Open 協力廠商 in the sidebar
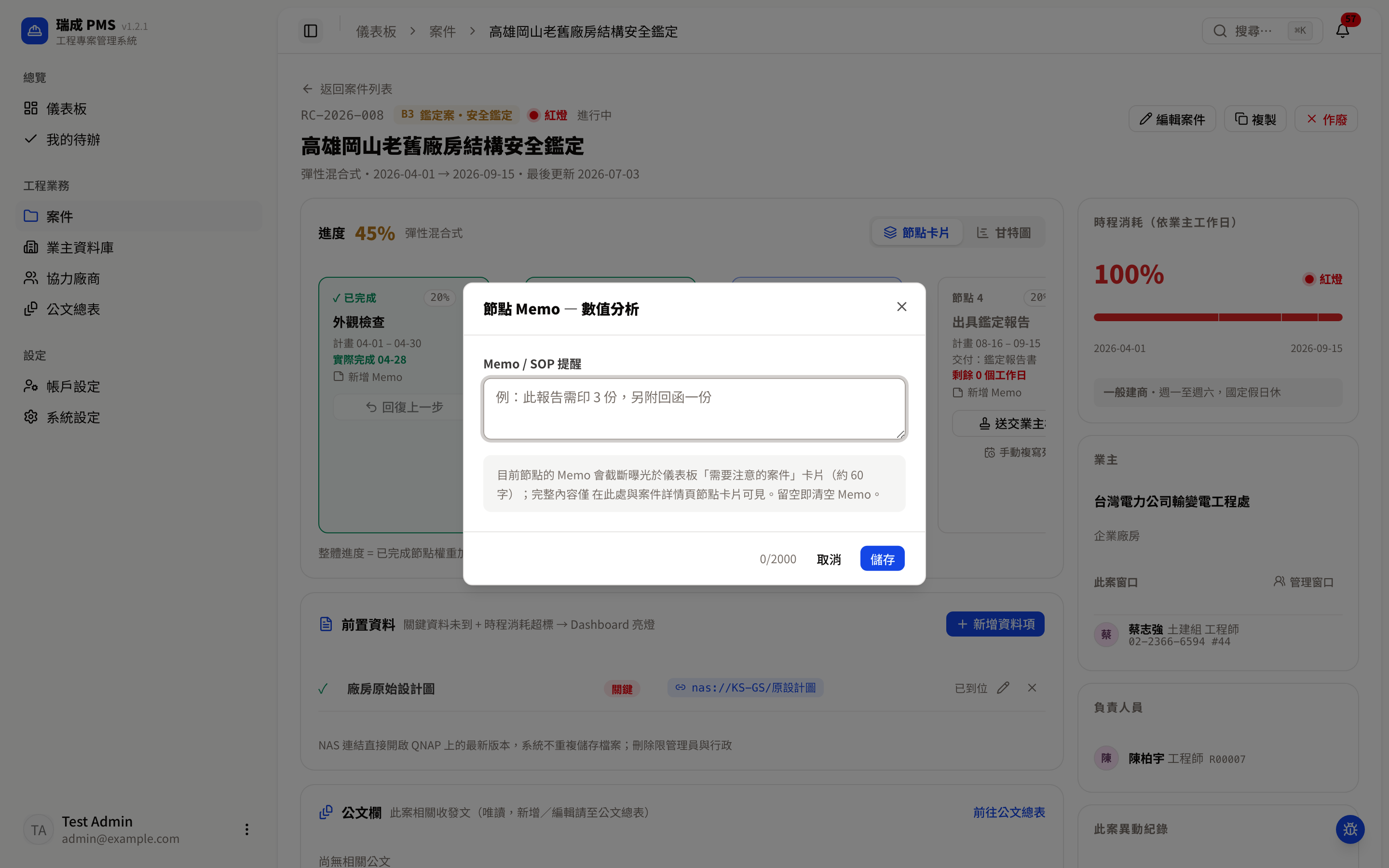 click(139, 278)
